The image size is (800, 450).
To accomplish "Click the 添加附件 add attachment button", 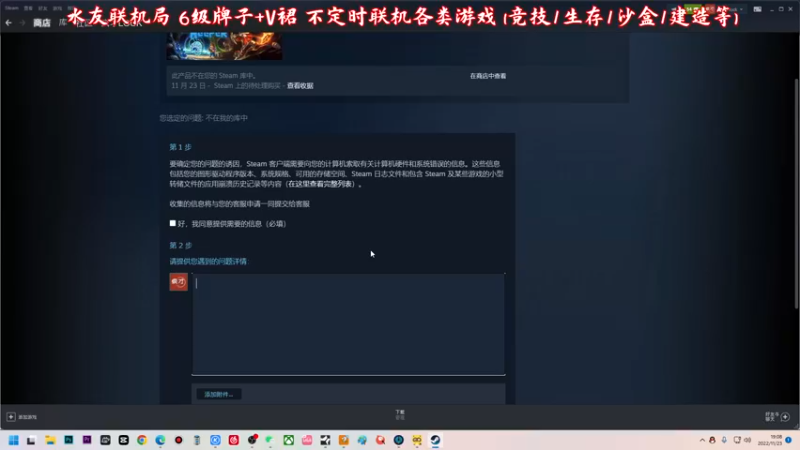I will [219, 394].
